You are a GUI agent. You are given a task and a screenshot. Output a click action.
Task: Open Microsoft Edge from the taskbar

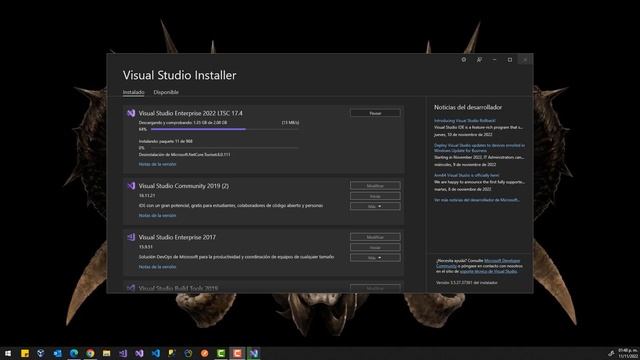click(74, 353)
